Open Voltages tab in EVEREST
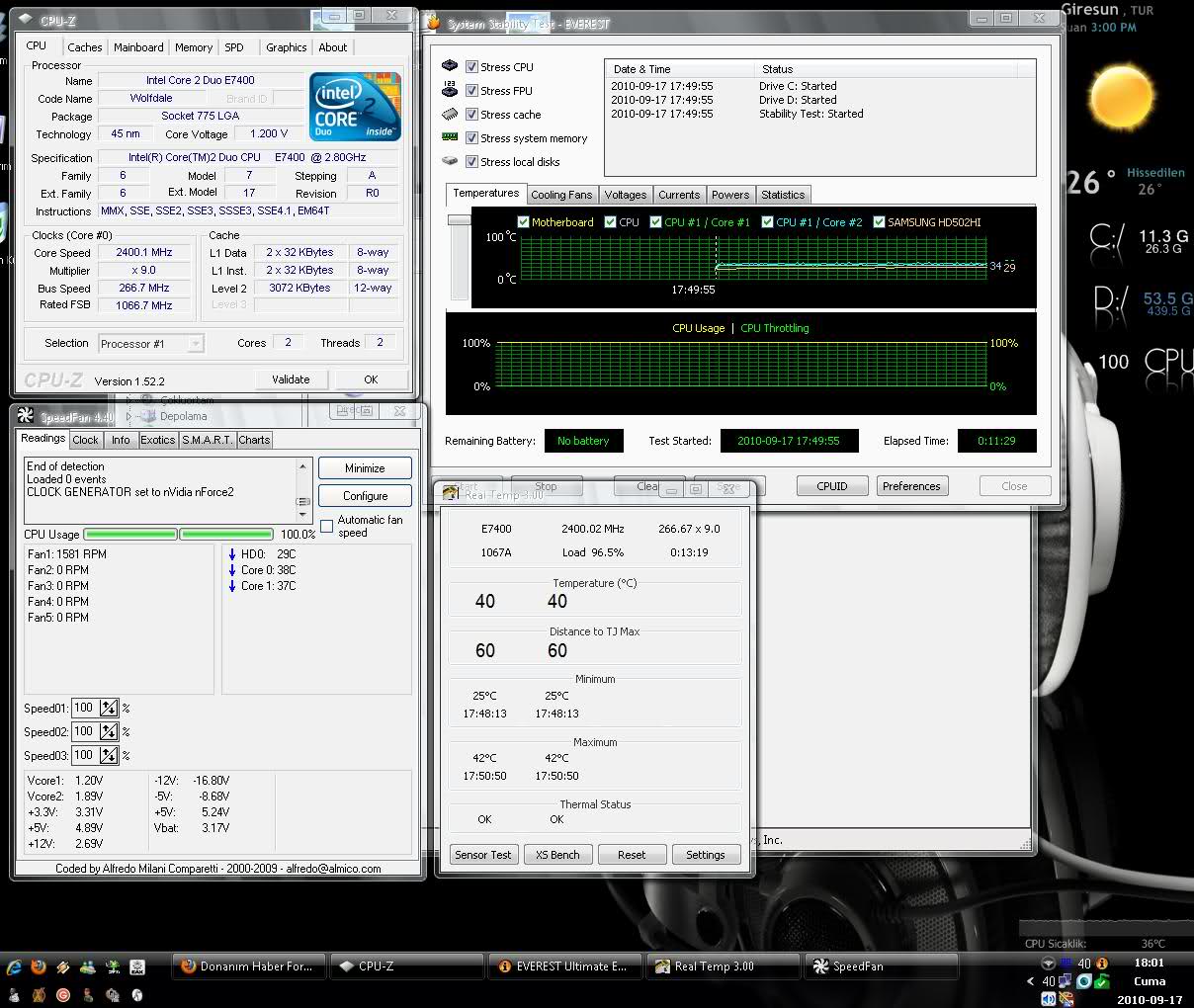 click(626, 195)
